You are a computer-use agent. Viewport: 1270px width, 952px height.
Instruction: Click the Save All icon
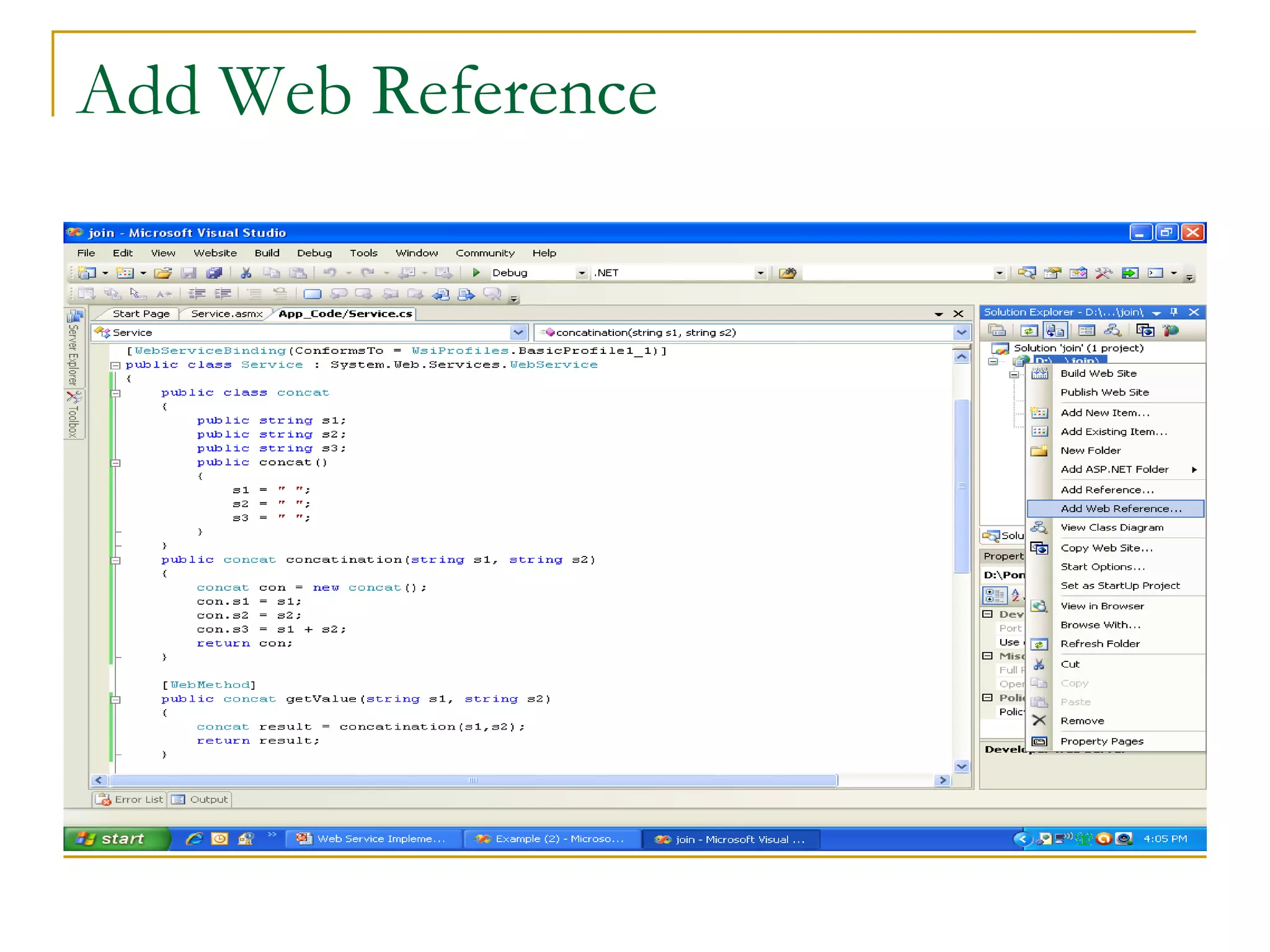(x=215, y=273)
